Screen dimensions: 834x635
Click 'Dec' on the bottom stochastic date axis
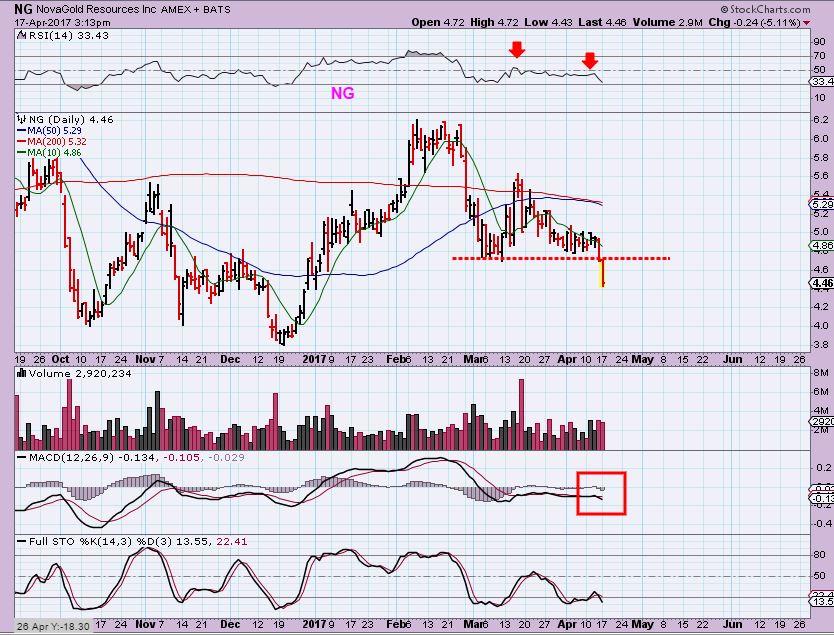click(x=230, y=624)
